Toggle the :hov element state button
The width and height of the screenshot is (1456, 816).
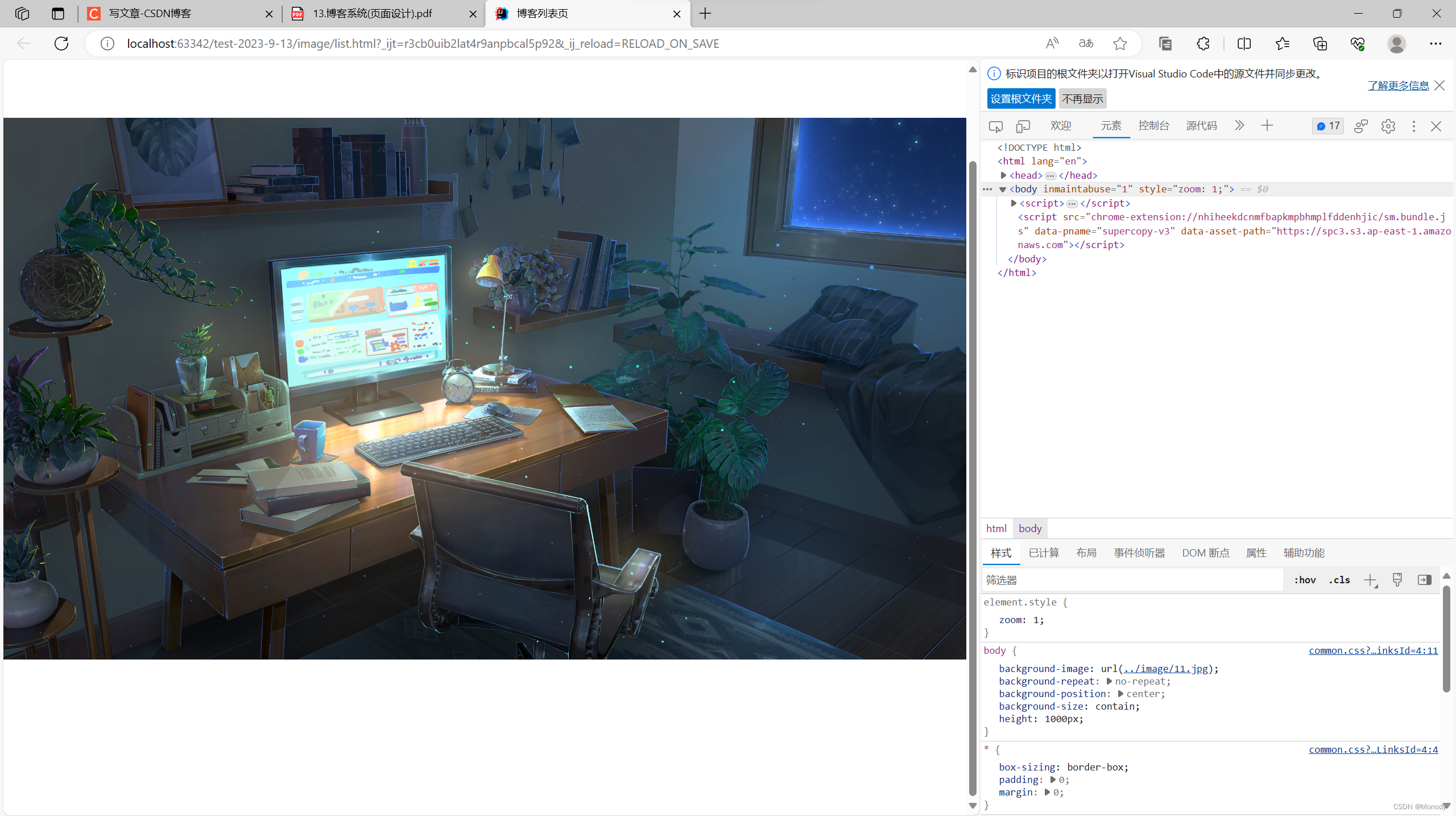pyautogui.click(x=1305, y=580)
